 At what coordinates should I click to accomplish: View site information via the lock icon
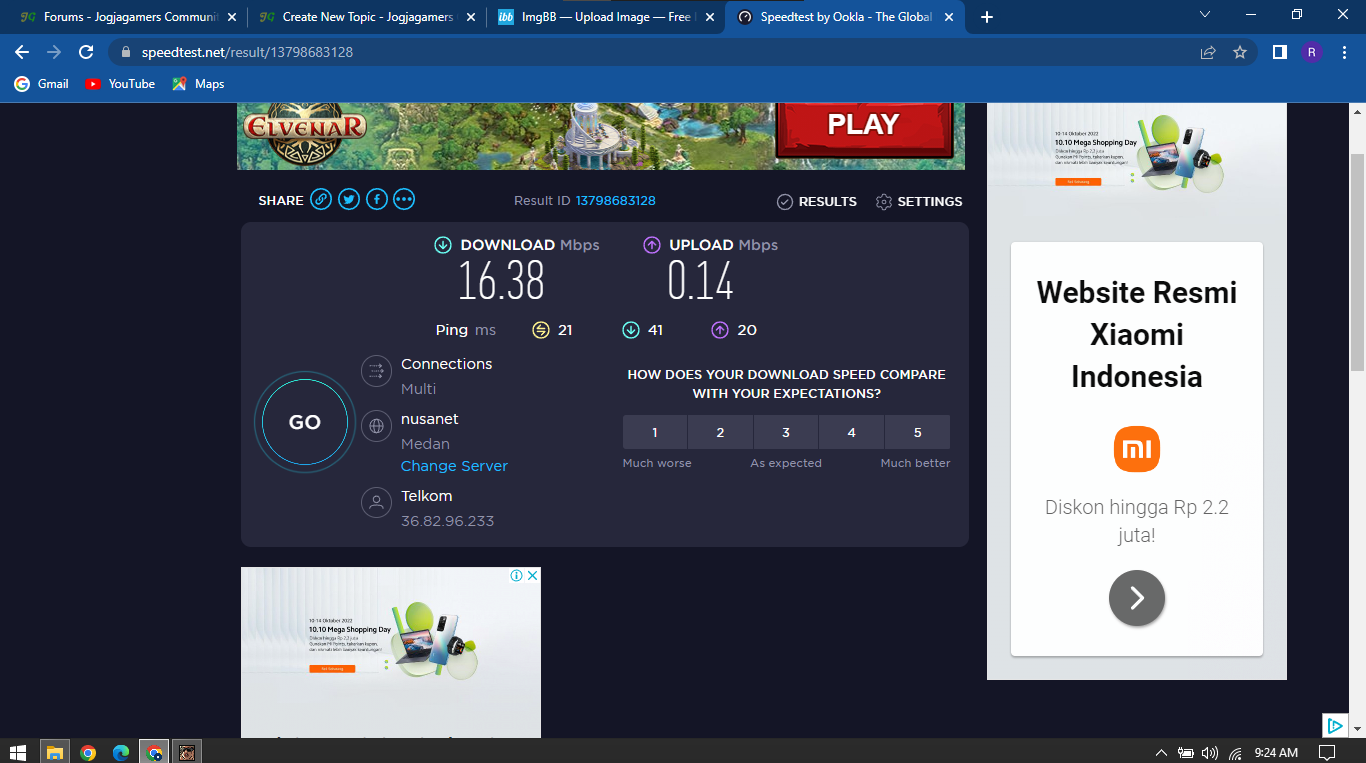126,52
